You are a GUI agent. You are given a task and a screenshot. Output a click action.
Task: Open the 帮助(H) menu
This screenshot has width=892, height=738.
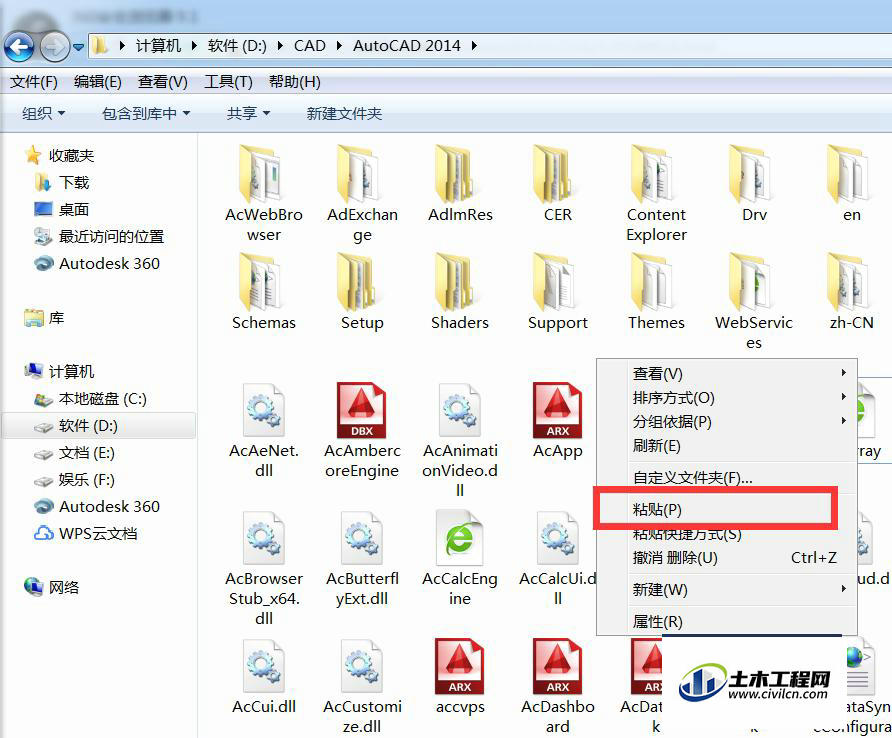[x=295, y=82]
